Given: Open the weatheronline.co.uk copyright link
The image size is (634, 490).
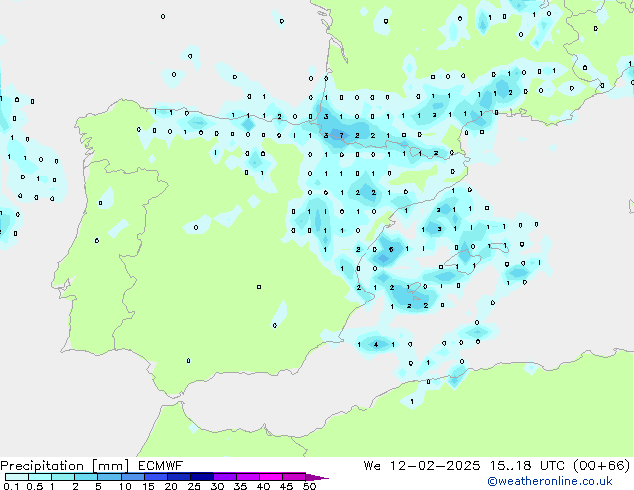Looking at the screenshot, I should point(550,481).
